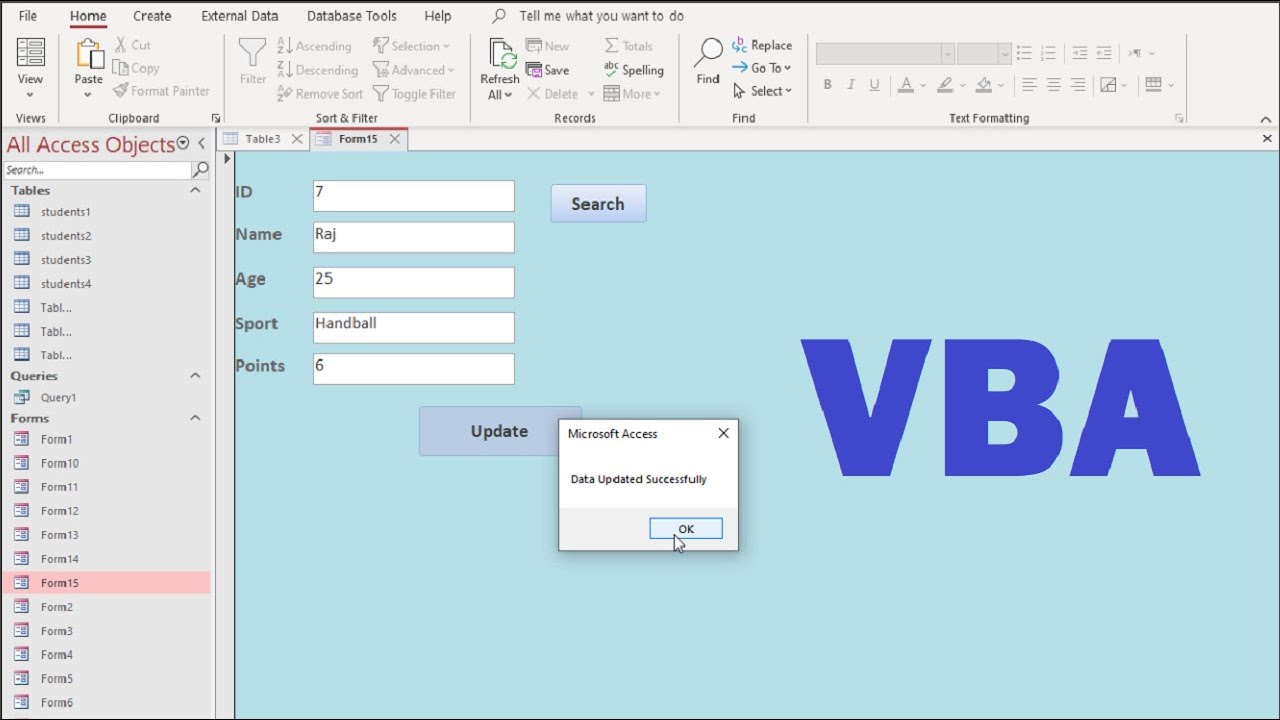
Task: Click New record in Records group
Action: point(547,46)
